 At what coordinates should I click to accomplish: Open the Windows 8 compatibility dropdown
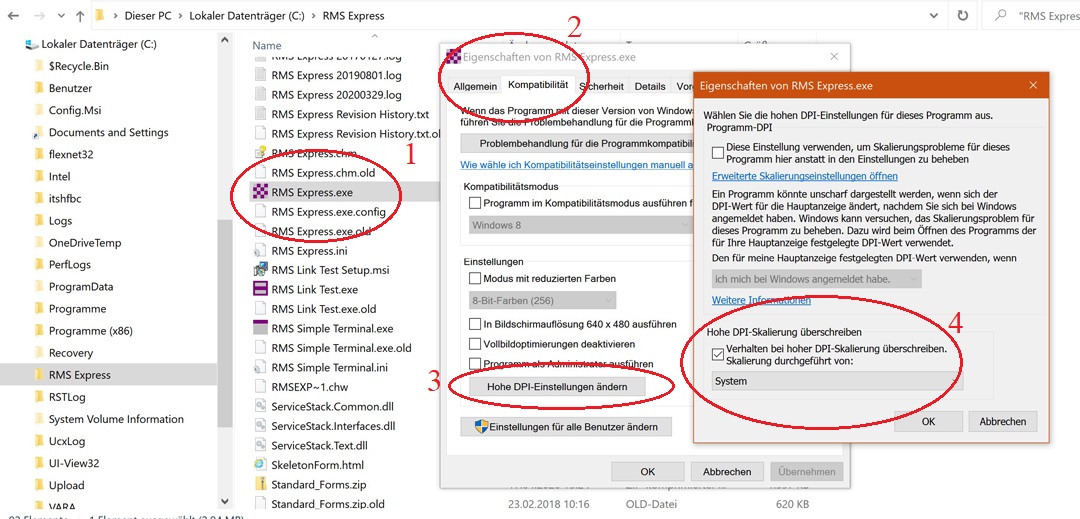click(x=581, y=225)
